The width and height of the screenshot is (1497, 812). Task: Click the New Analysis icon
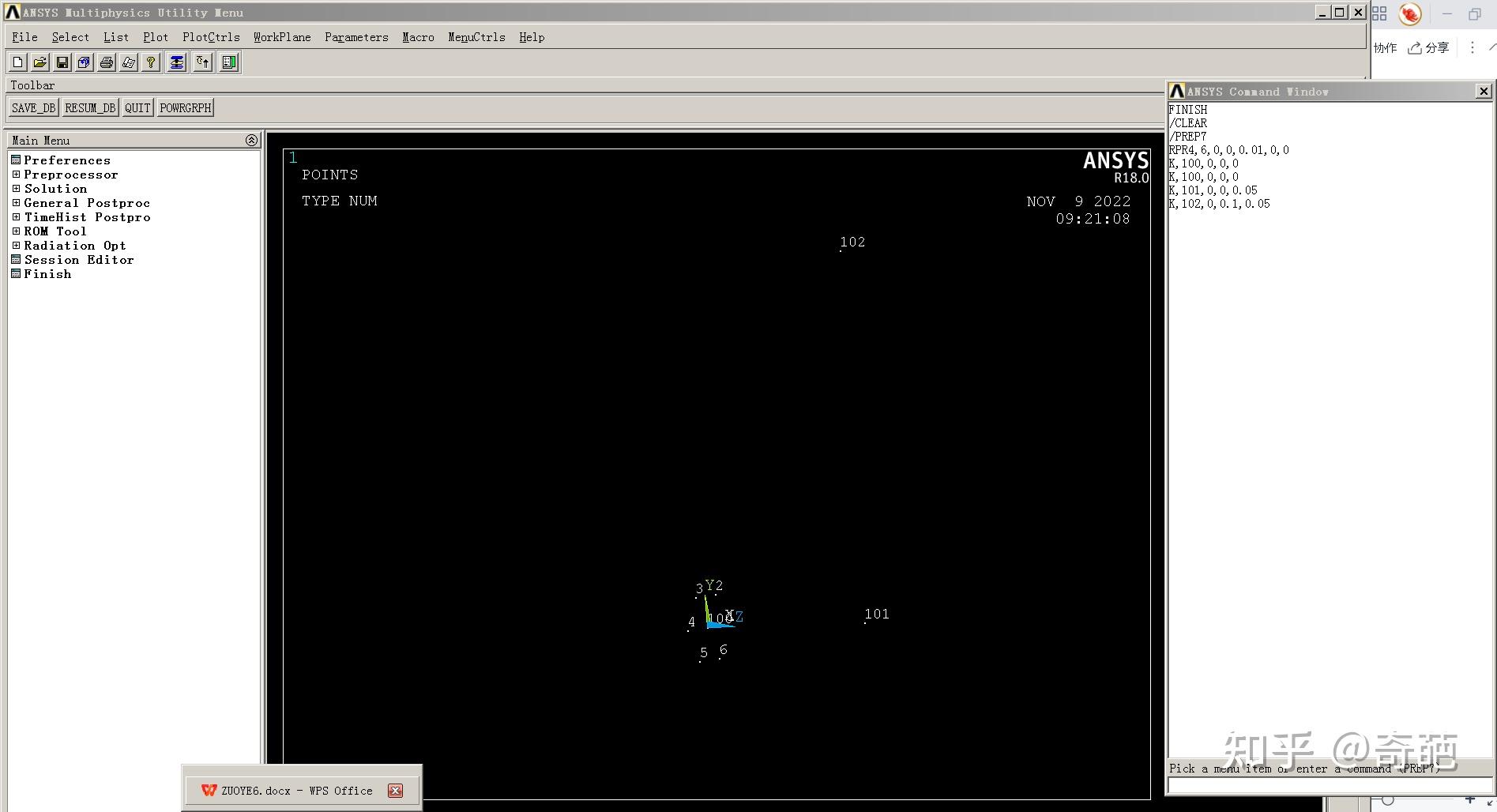18,62
